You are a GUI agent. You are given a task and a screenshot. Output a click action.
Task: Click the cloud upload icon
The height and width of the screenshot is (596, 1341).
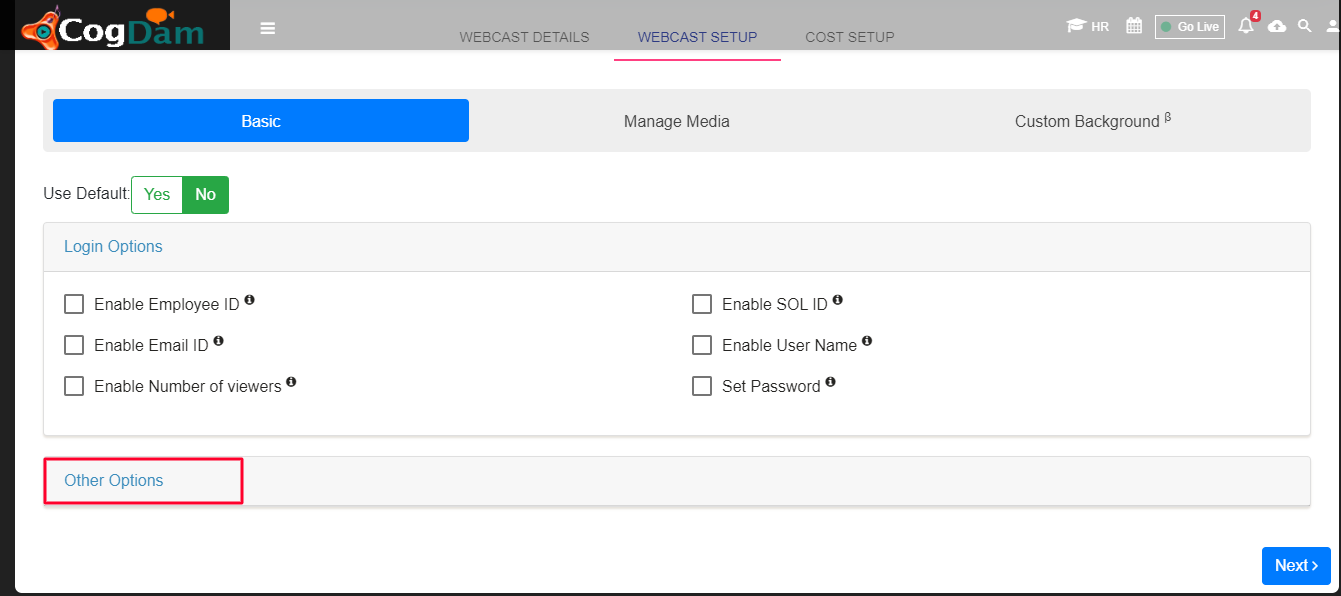click(1277, 27)
